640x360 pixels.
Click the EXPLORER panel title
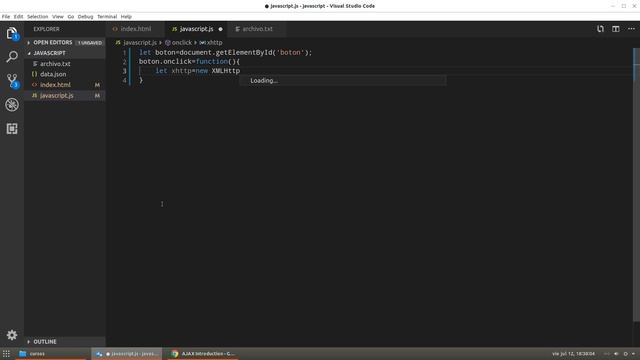point(47,29)
